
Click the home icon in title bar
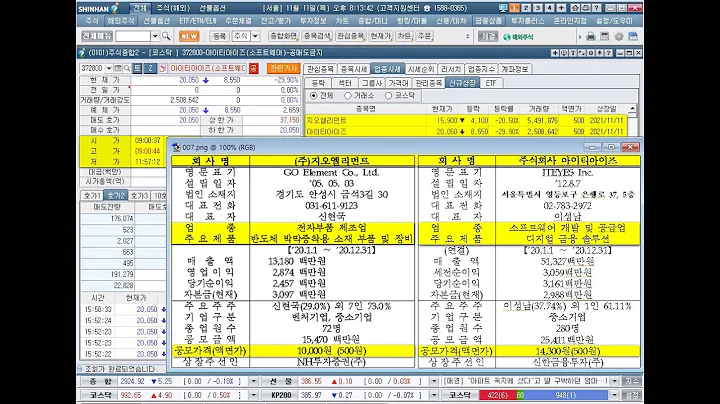tap(575, 8)
